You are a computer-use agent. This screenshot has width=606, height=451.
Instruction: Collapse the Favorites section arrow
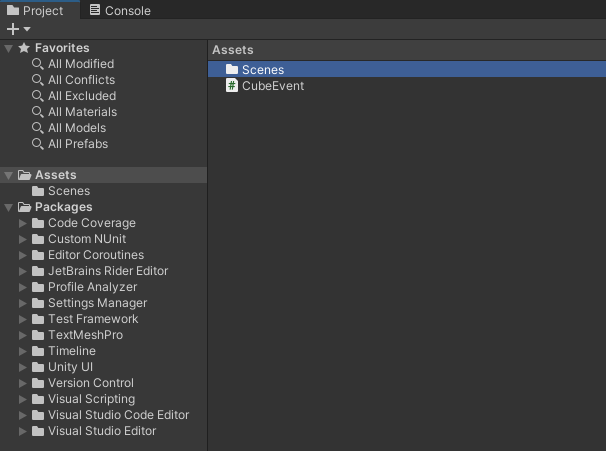click(9, 48)
